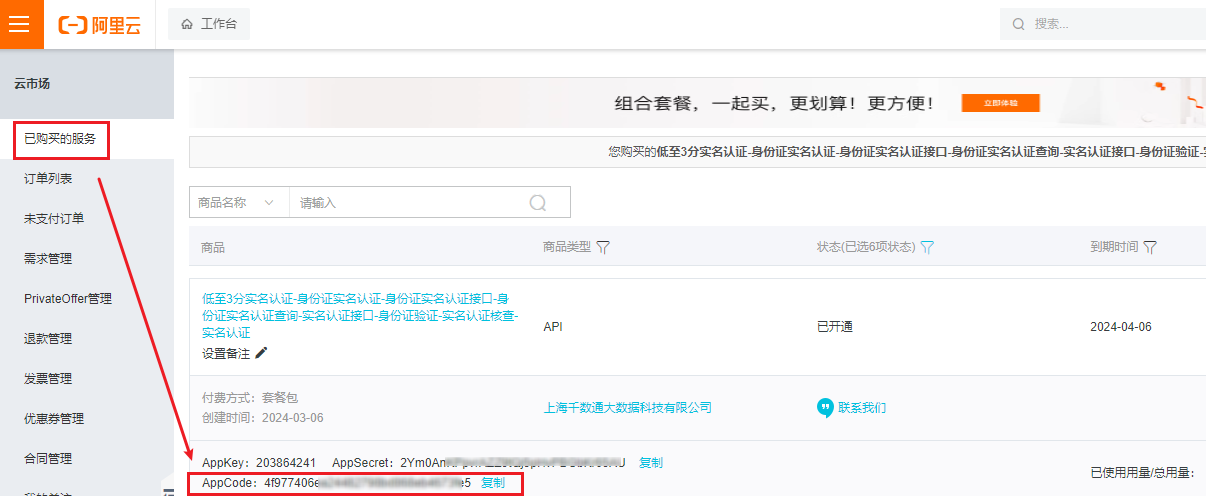Viewport: 1206px width, 496px height.
Task: Open the 低至3分实名认证 product link
Action: click(360, 316)
